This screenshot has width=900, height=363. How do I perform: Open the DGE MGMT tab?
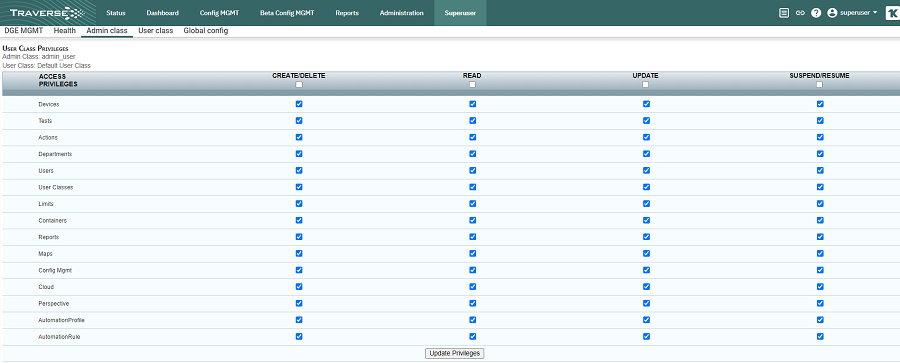coord(24,31)
